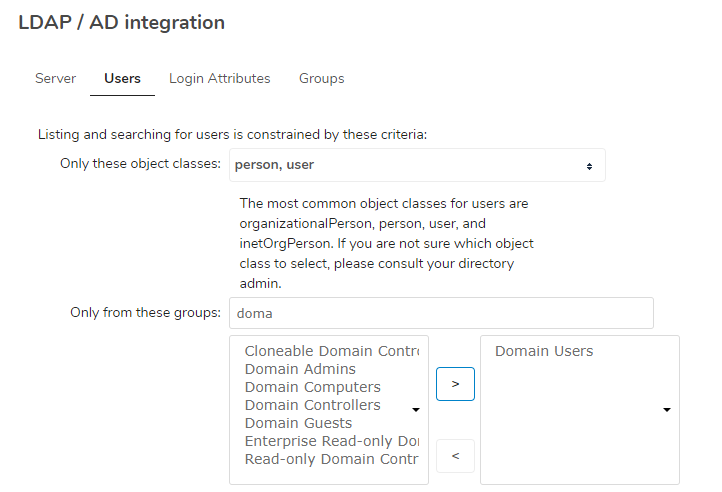
Task: Select the Users tab
Action: [x=122, y=78]
